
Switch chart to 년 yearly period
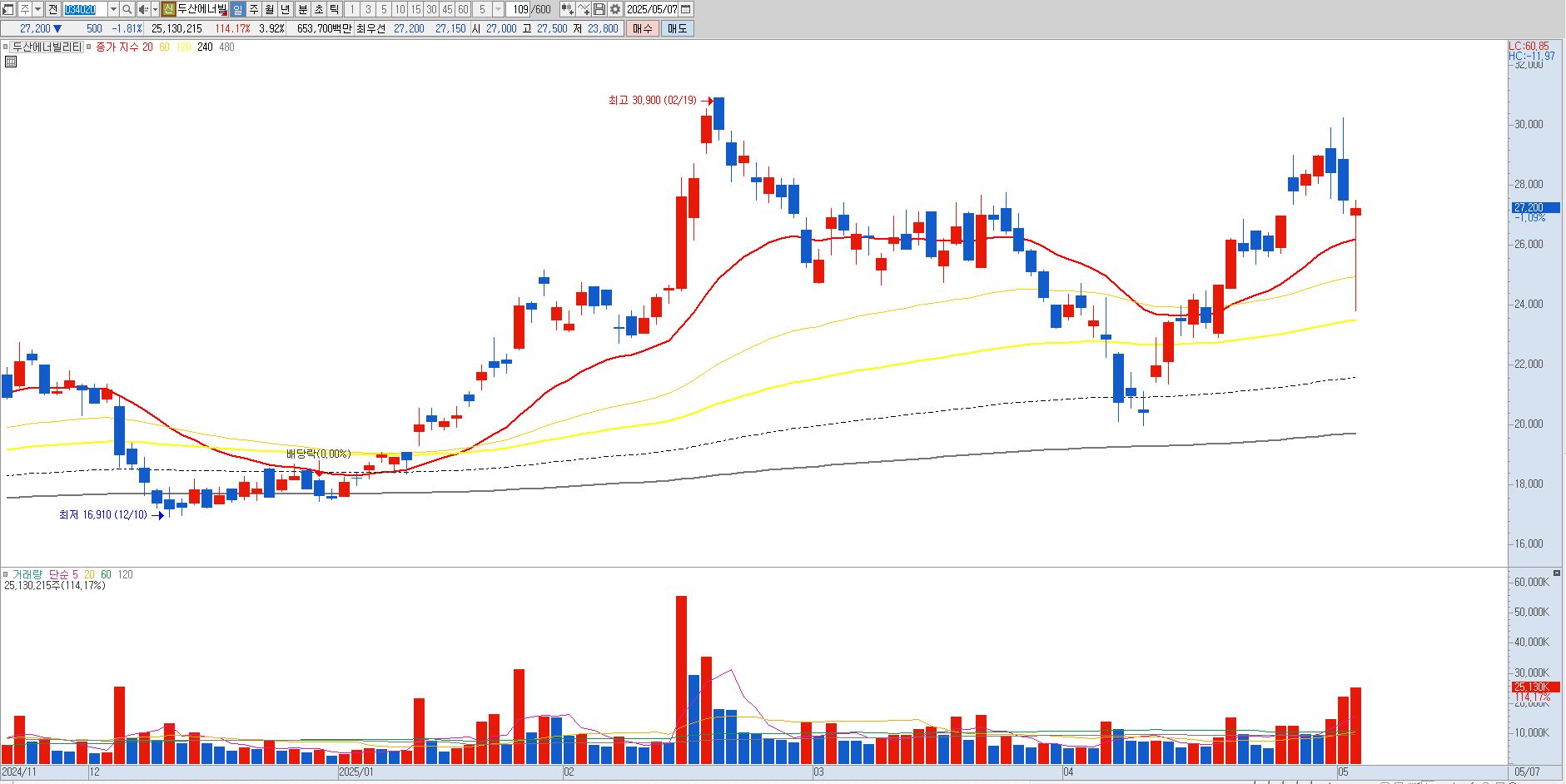(x=286, y=9)
